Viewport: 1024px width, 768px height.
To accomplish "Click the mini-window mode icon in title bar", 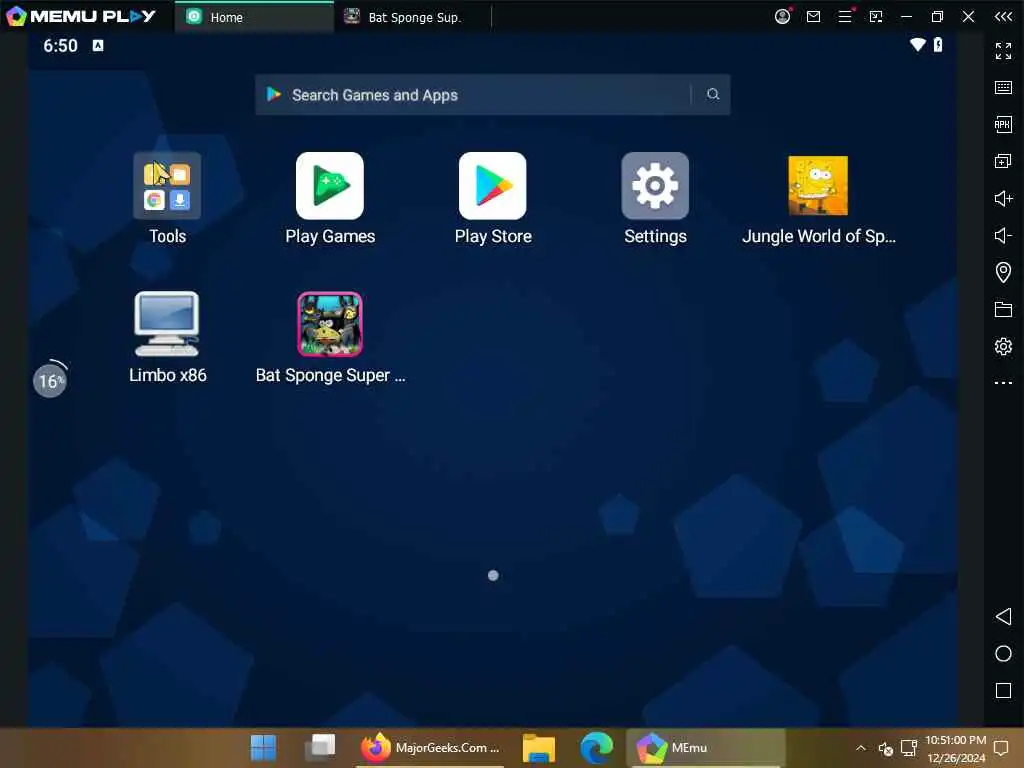I will [876, 16].
